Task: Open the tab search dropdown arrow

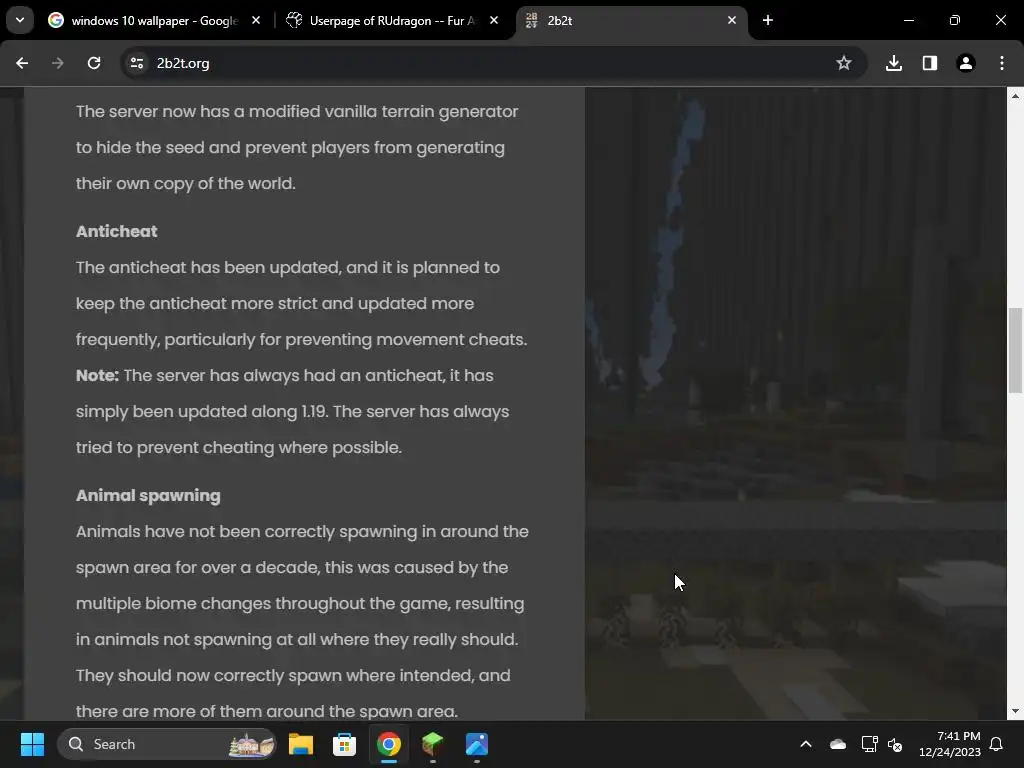Action: tap(20, 20)
